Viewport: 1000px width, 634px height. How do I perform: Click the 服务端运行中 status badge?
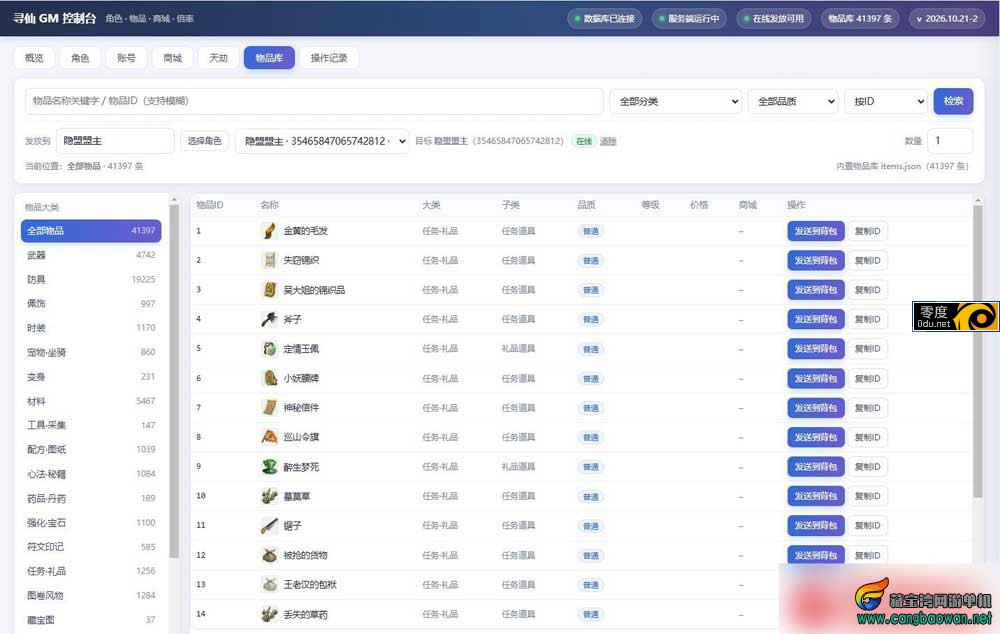pyautogui.click(x=689, y=18)
